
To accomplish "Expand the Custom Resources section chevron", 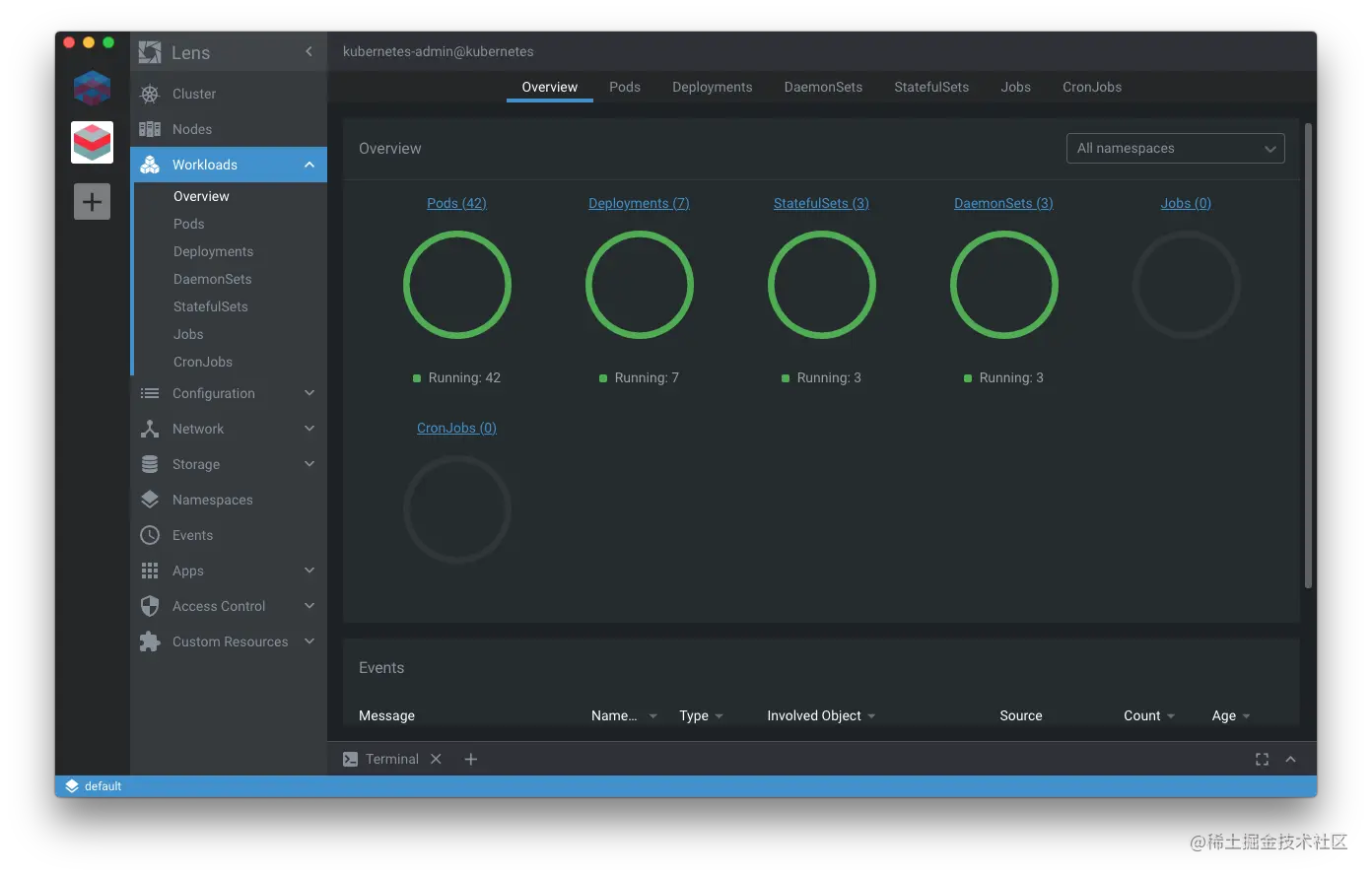I will [x=309, y=641].
